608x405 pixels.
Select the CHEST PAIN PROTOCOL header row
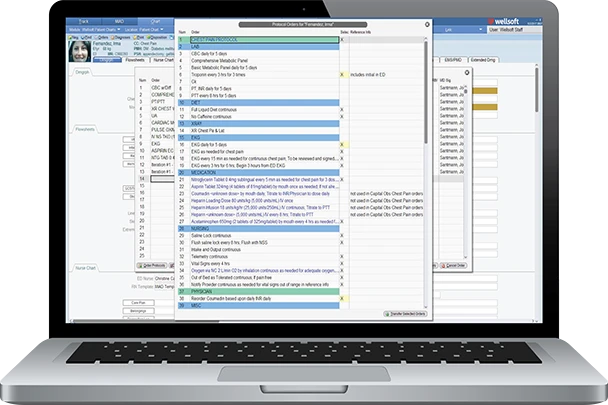[x=259, y=40]
